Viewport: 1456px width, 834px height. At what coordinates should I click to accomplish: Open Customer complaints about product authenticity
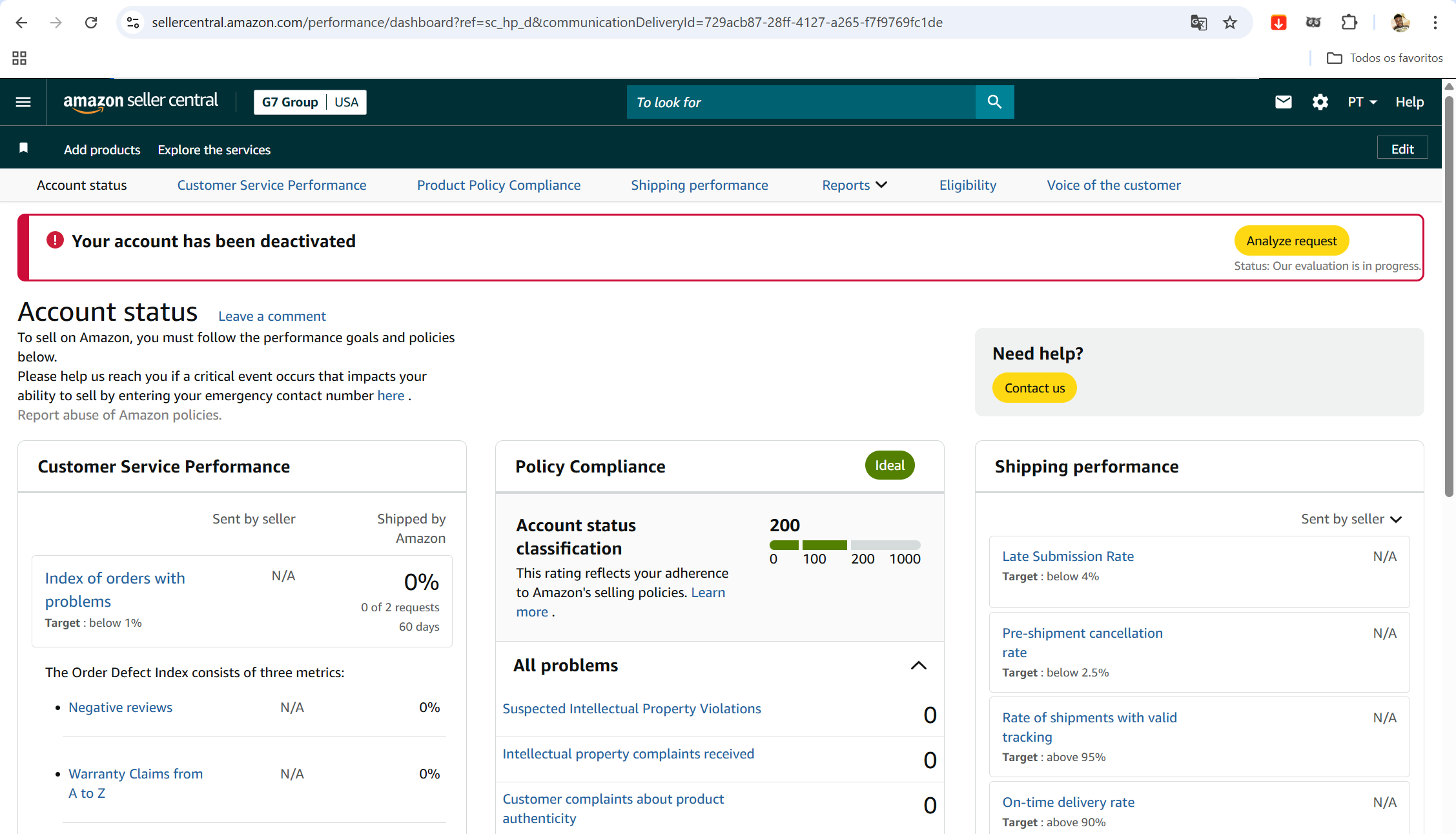tap(613, 809)
